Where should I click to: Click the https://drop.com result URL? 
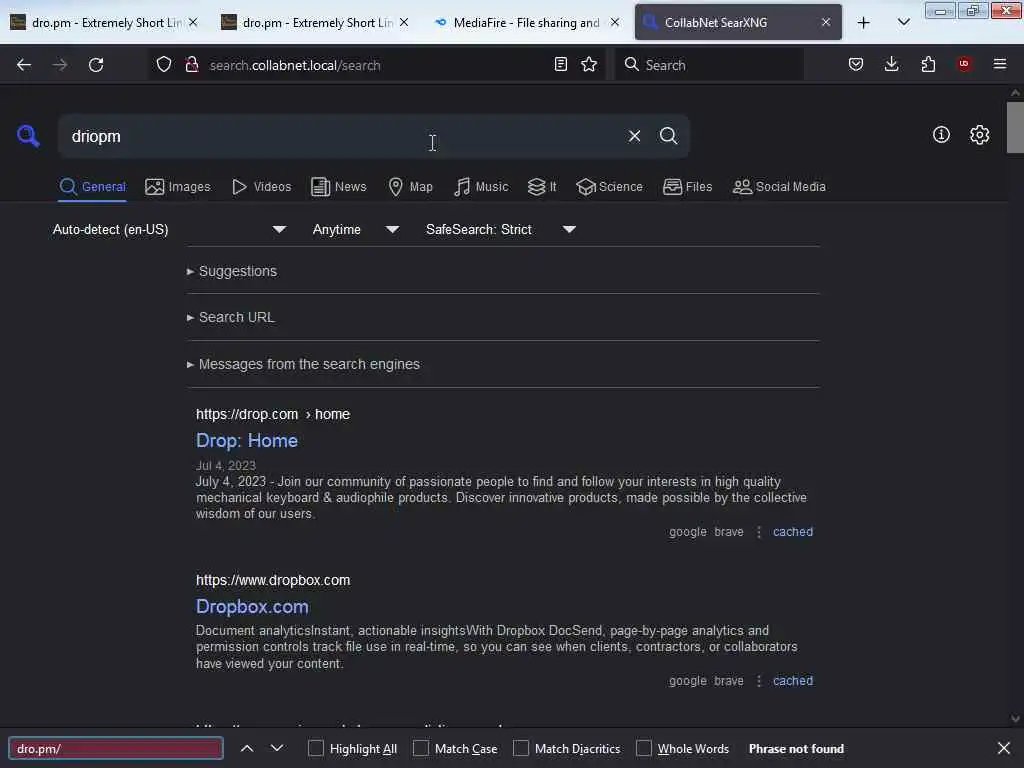point(273,415)
